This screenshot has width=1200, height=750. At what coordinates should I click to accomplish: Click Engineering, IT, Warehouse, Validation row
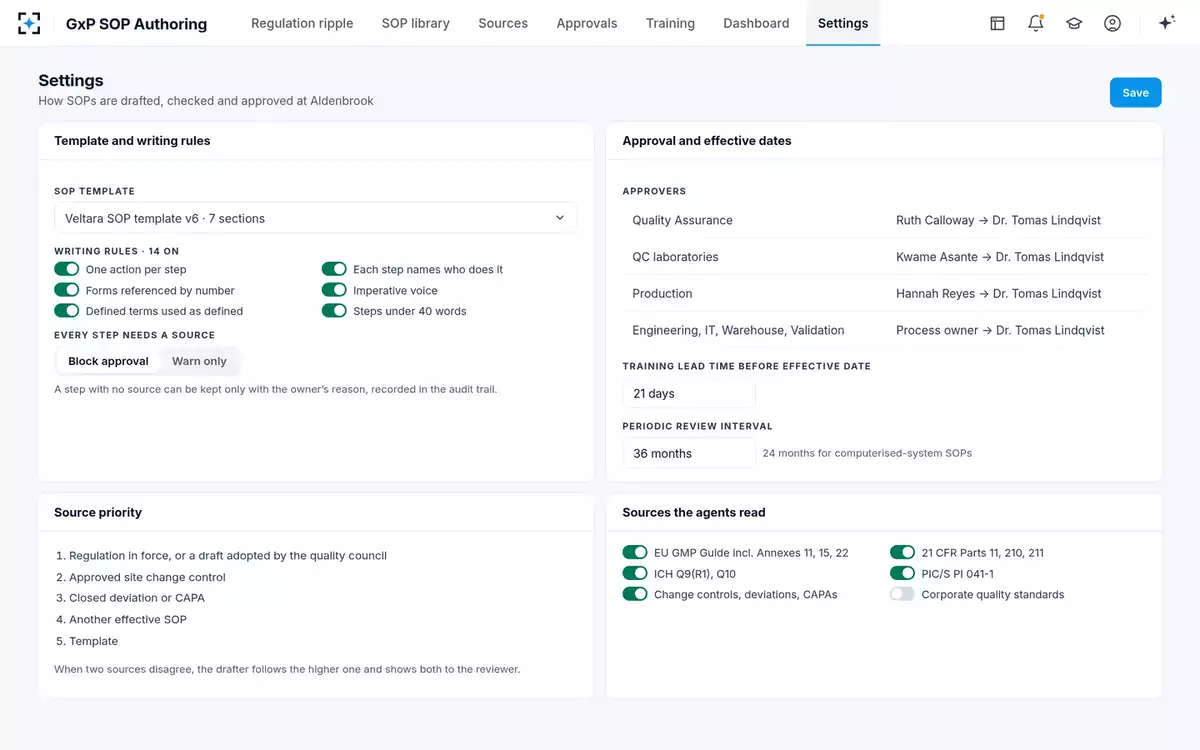884,330
